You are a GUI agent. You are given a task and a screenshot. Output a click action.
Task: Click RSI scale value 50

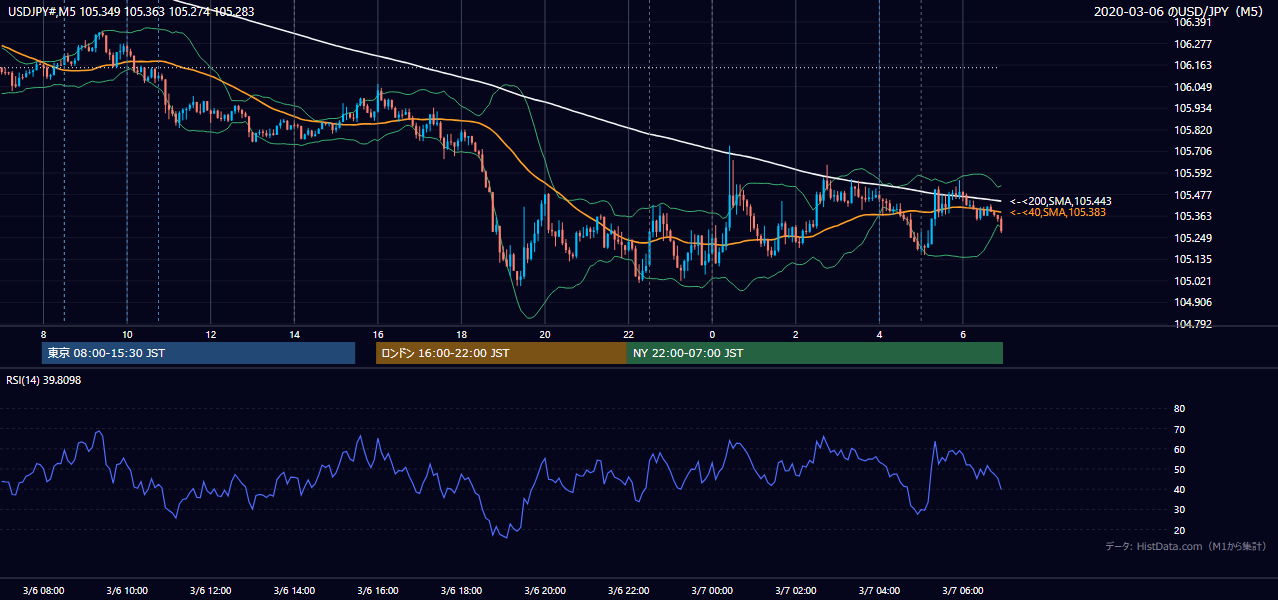click(x=1179, y=469)
